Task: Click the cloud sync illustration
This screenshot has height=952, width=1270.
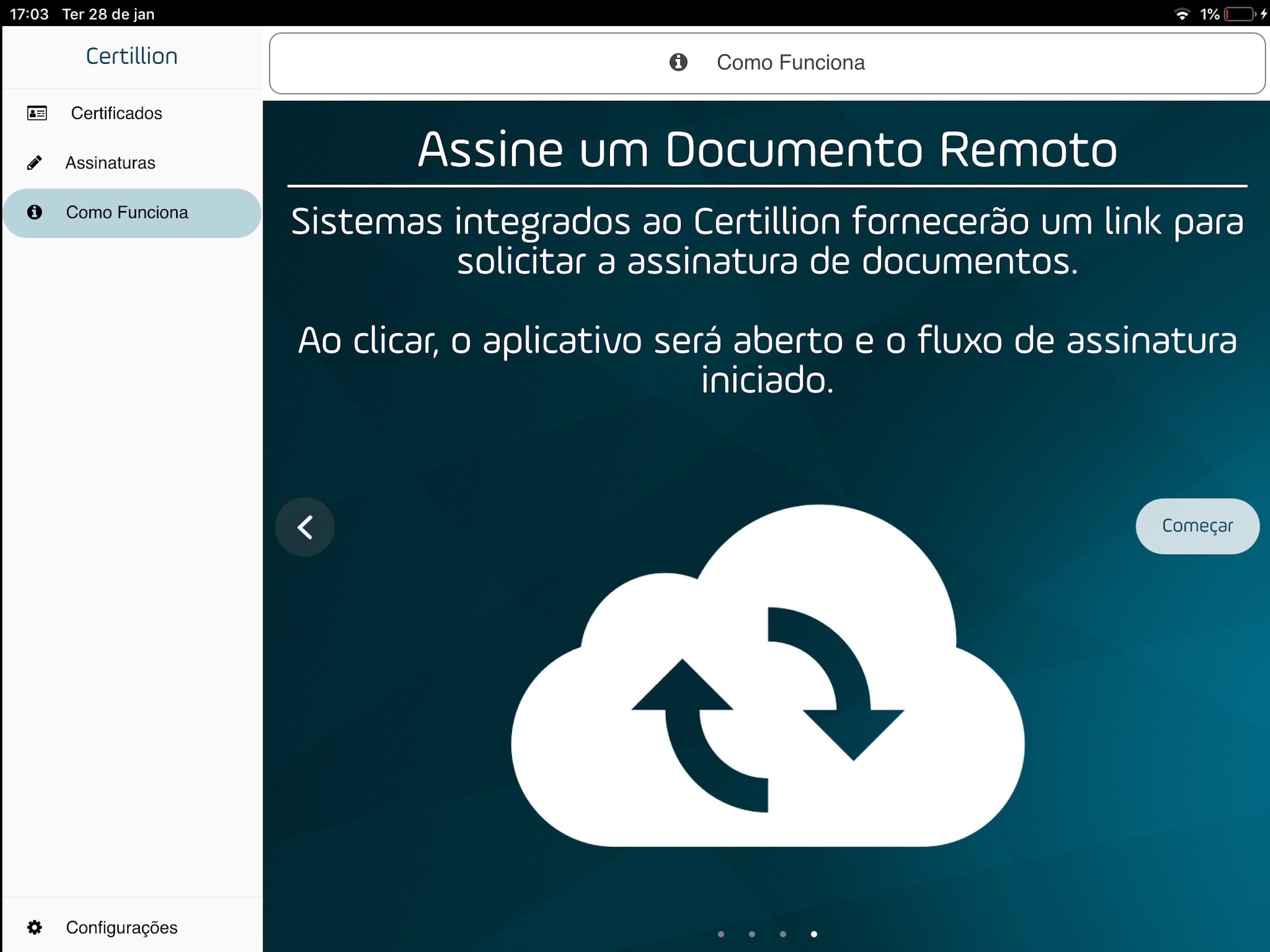Action: (767, 675)
